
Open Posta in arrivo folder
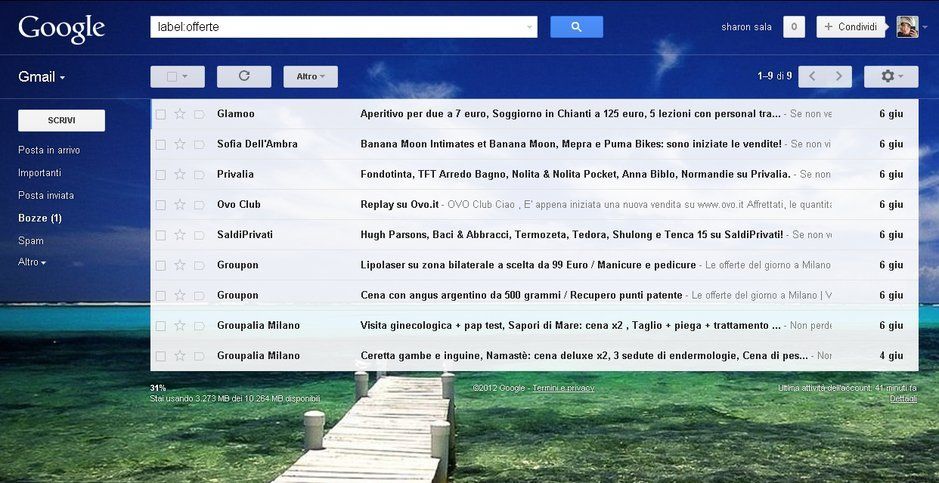click(x=49, y=150)
